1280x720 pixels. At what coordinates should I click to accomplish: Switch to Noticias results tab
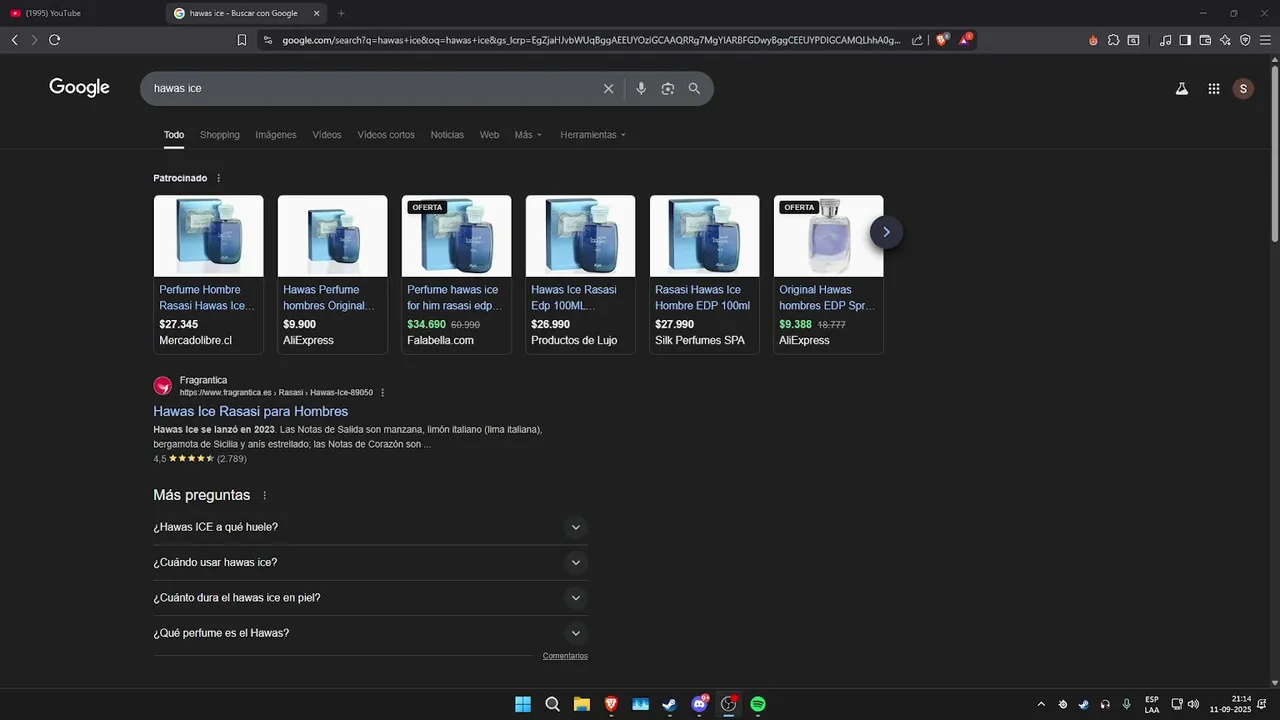447,135
